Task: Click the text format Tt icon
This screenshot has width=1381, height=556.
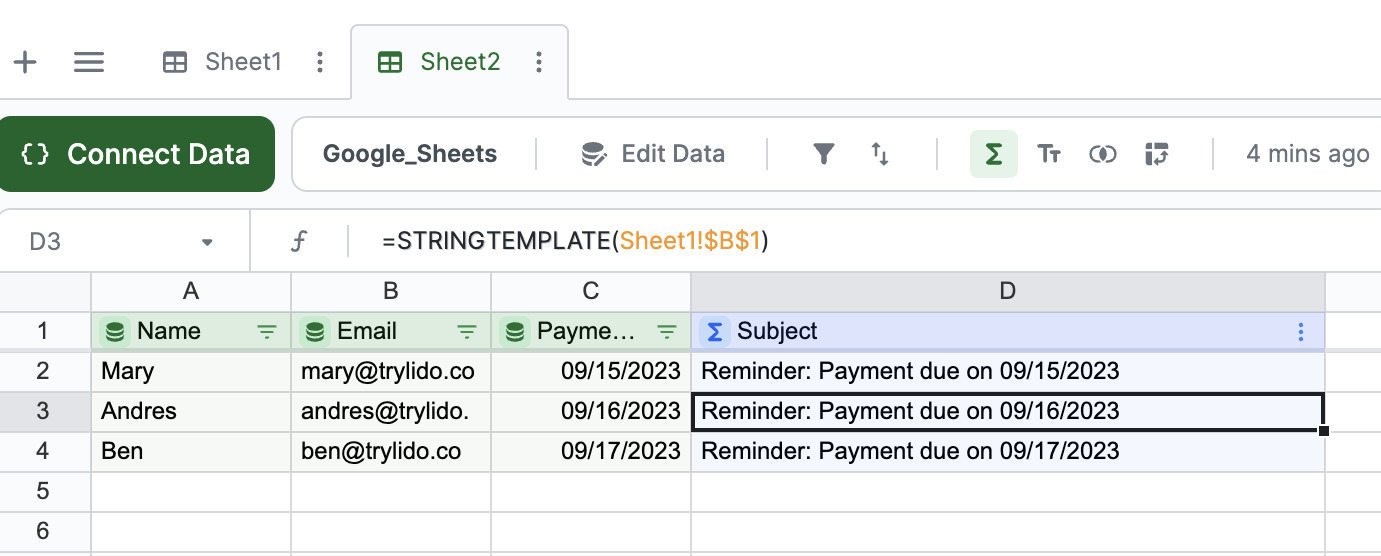Action: (1048, 154)
